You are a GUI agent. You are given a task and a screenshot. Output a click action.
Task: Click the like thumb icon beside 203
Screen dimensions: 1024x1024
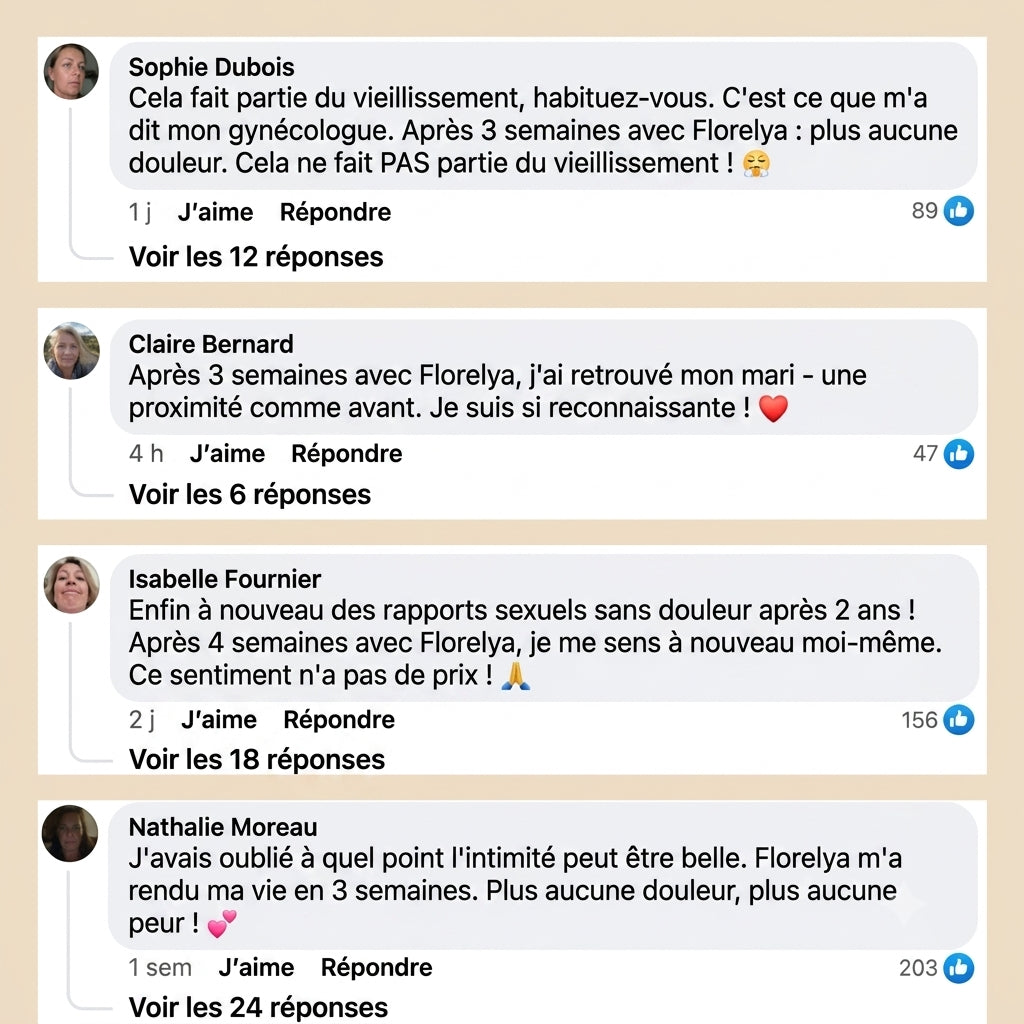coord(958,968)
